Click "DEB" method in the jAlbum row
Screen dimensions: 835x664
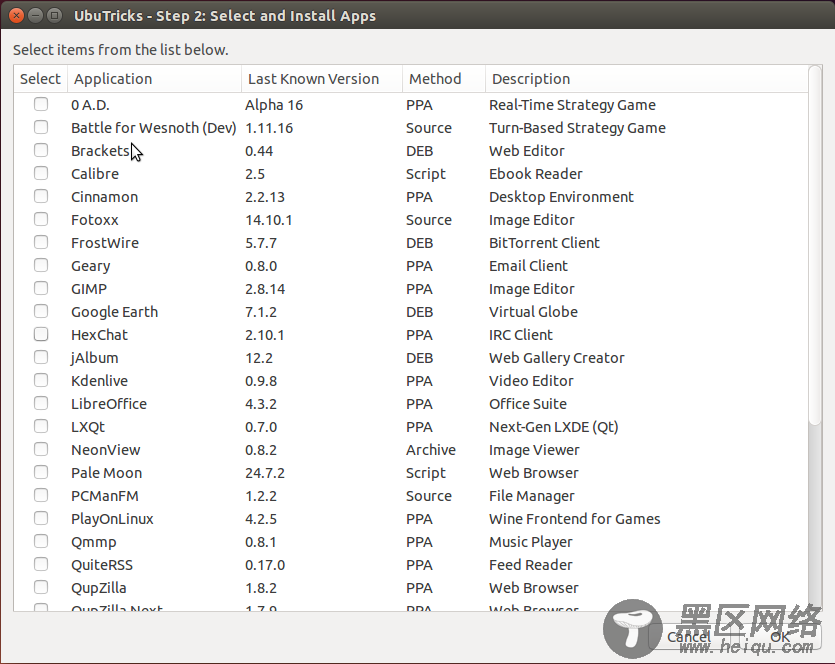pos(420,358)
